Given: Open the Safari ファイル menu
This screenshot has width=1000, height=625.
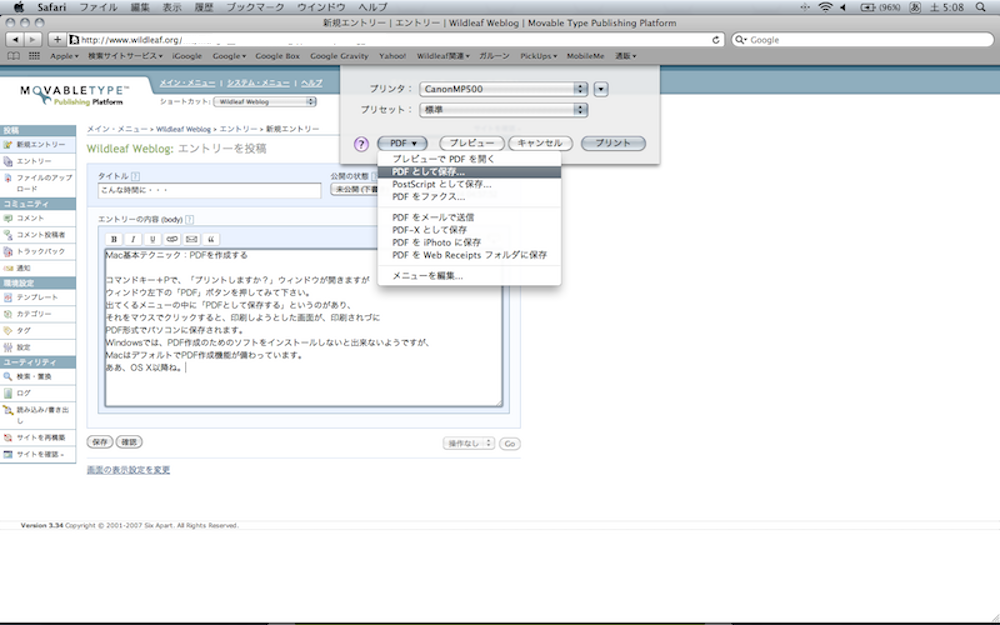Looking at the screenshot, I should click(x=98, y=7).
